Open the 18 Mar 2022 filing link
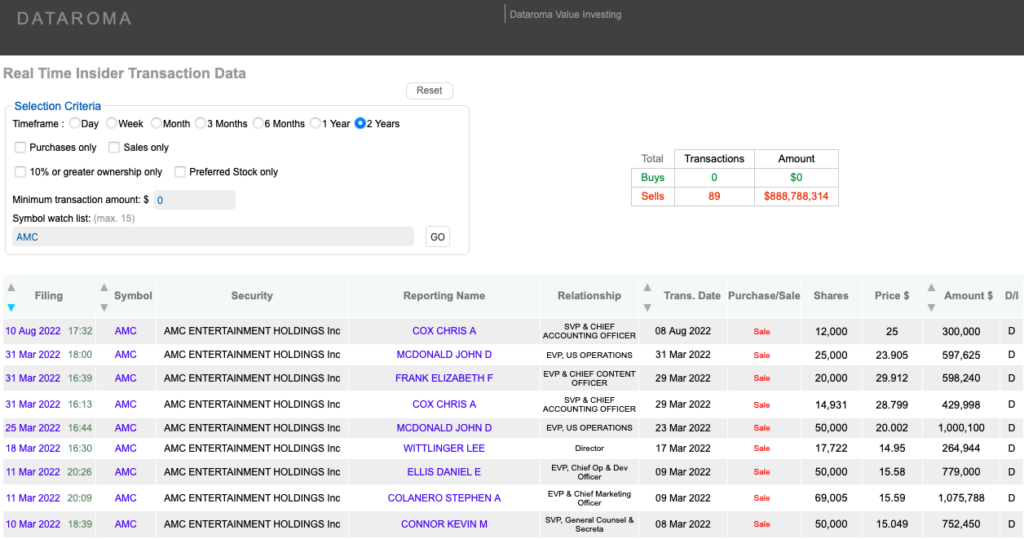Viewport: 1024px width, 539px height. coord(33,448)
